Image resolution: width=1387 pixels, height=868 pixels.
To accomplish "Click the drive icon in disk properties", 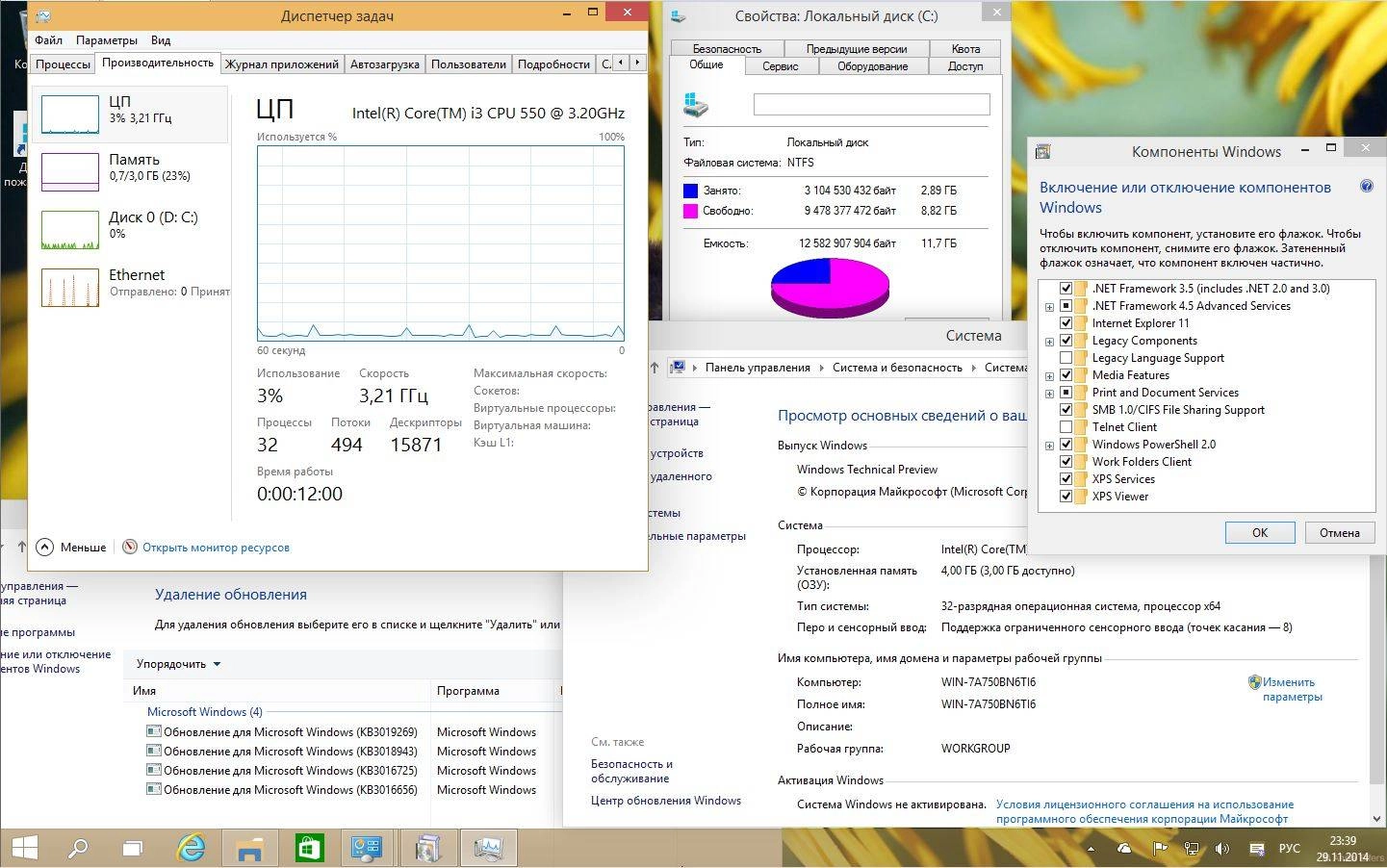I will click(x=697, y=104).
